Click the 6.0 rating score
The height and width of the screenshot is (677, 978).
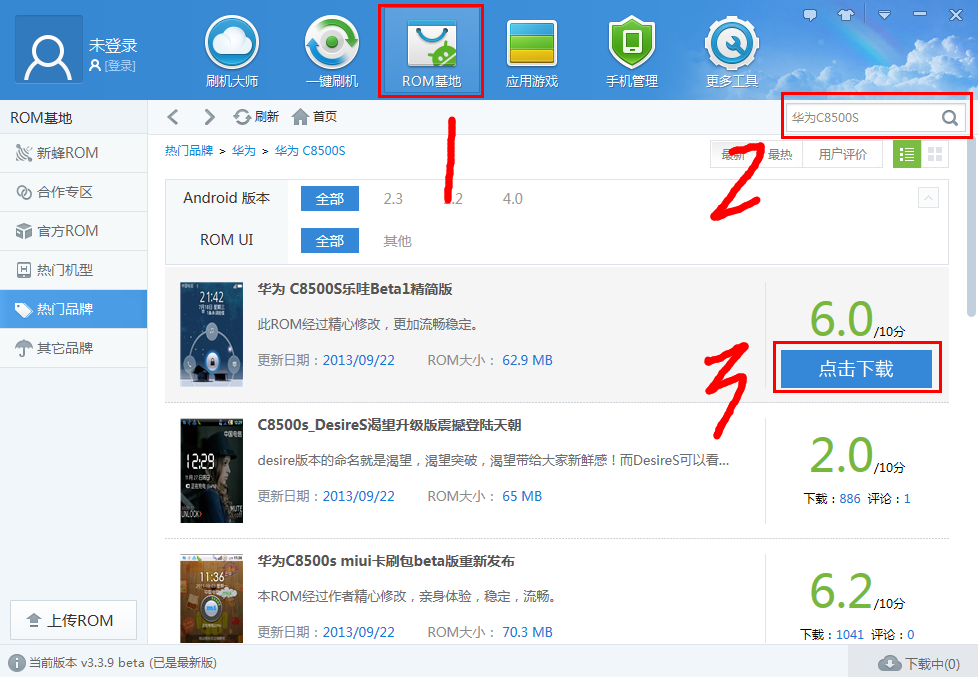[x=841, y=319]
